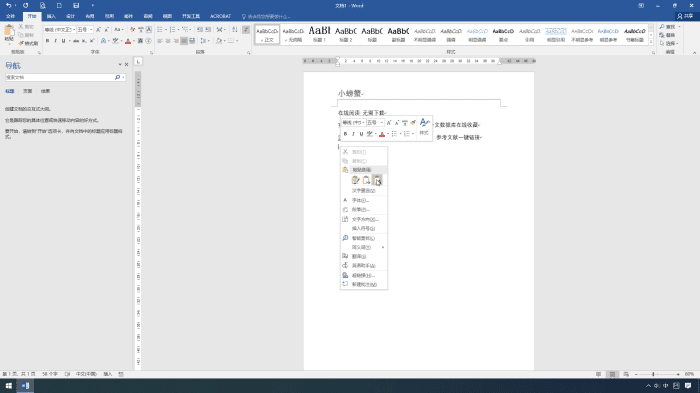Screen dimensions: 700x393
Task: Switch navigation pane to Pages view
Action: [x=28, y=91]
